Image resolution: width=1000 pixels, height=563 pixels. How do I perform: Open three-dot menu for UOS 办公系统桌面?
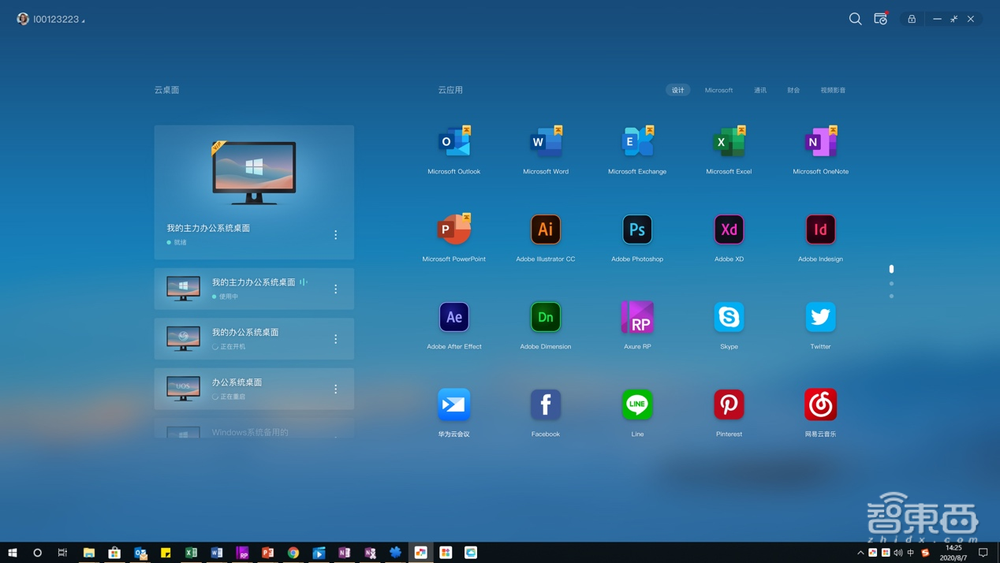tap(335, 389)
